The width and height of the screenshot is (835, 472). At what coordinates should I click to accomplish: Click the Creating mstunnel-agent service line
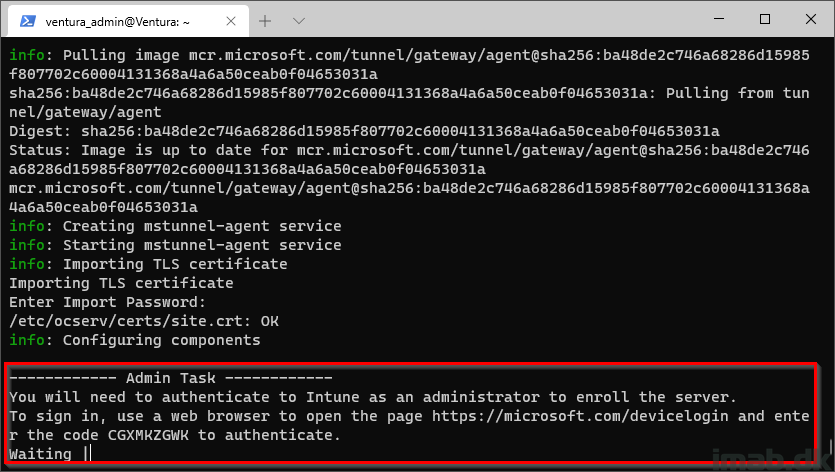[x=175, y=226]
